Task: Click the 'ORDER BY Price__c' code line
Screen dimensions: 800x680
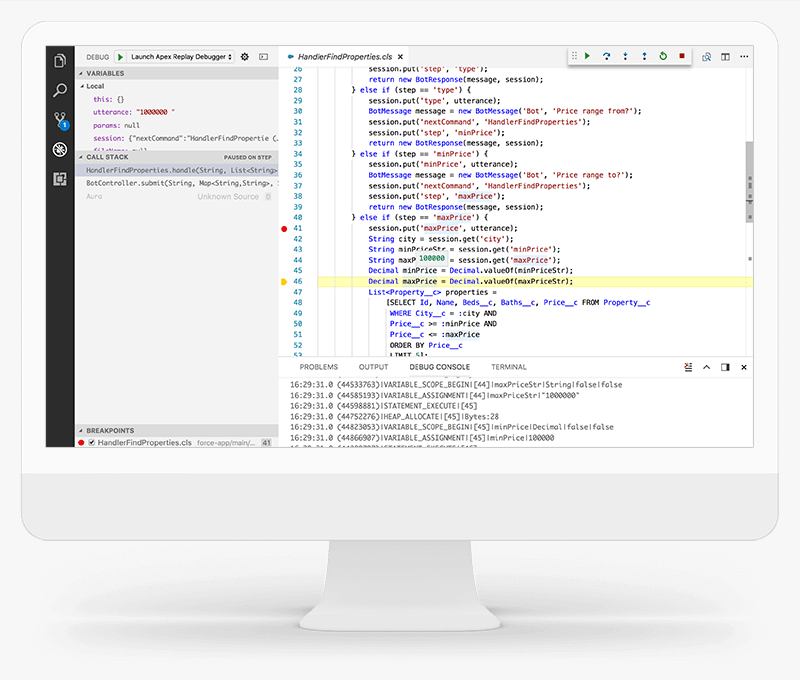Action: pos(426,345)
